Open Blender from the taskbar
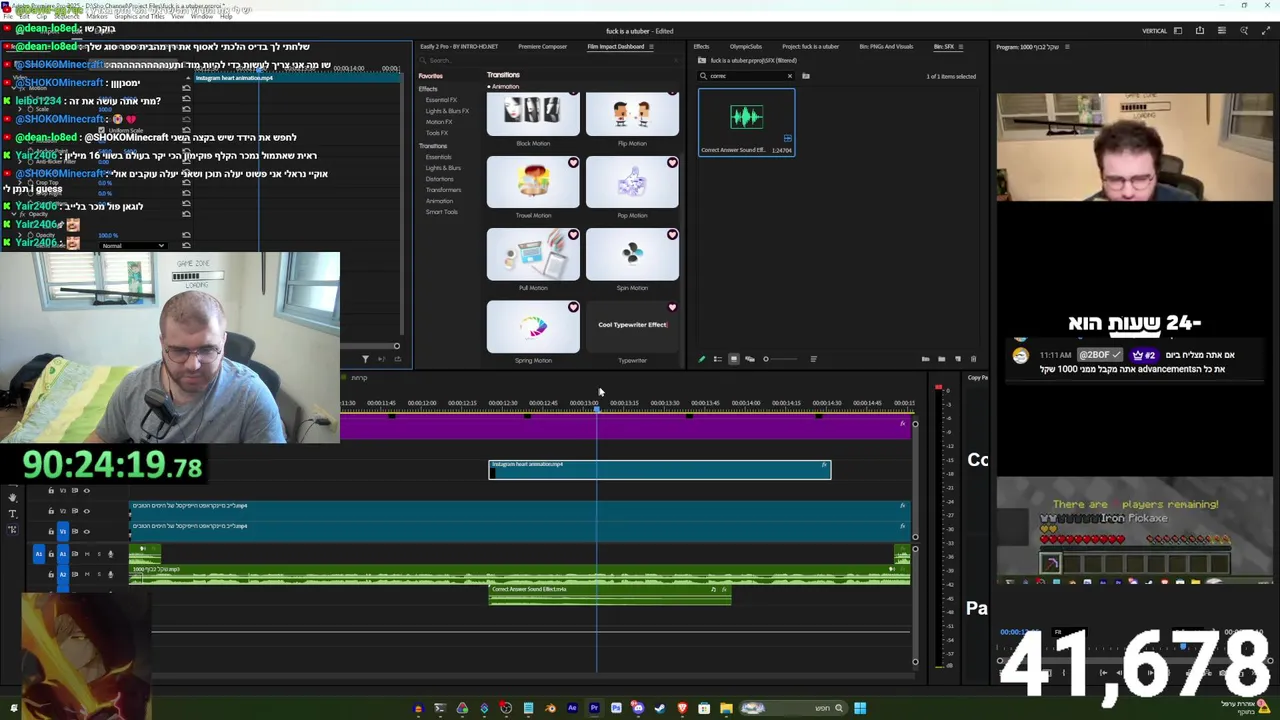This screenshot has height=720, width=1280. pos(550,708)
